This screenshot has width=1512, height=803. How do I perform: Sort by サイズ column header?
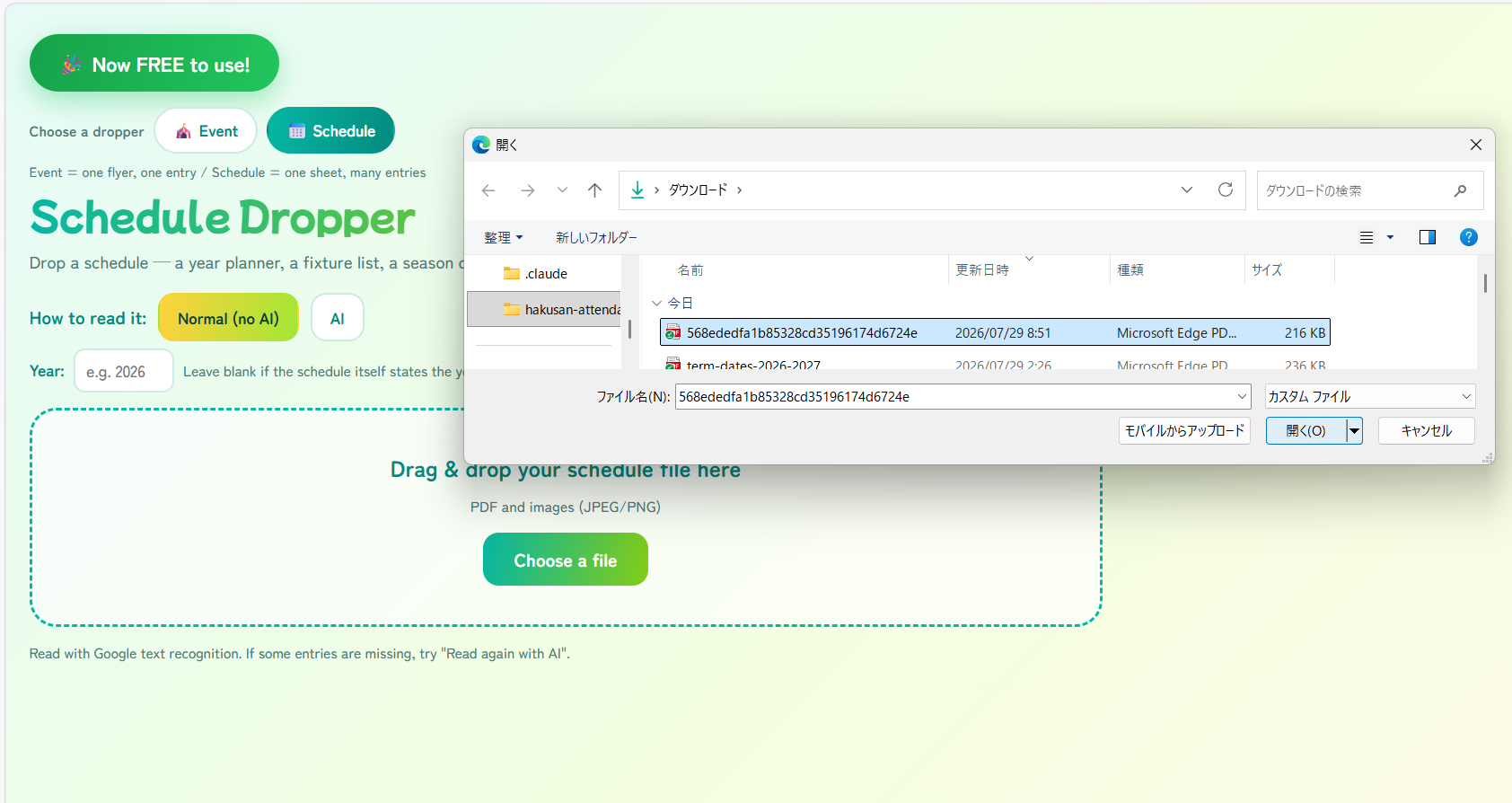[x=1267, y=269]
